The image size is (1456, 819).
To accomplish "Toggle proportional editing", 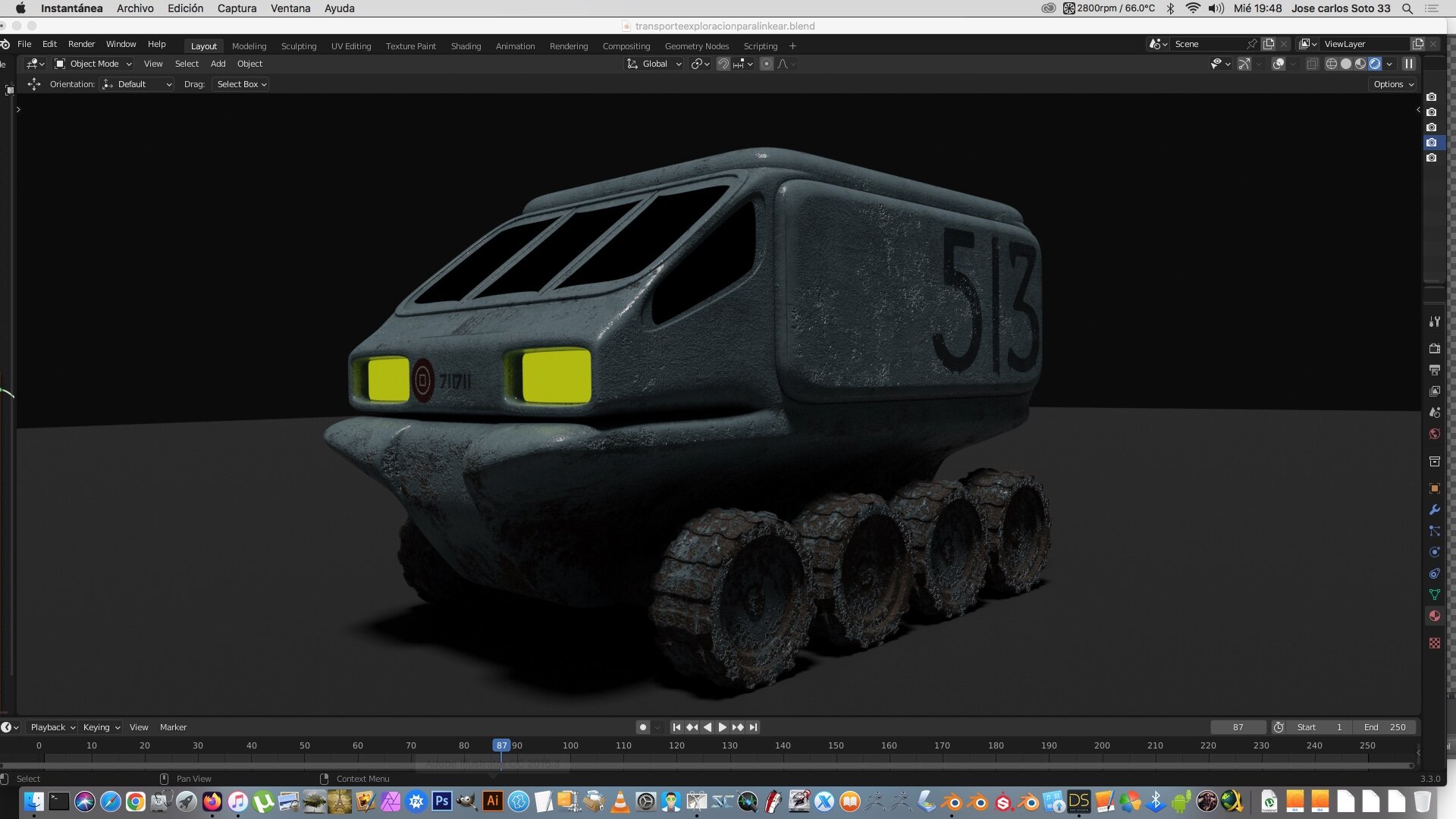I will pos(767,64).
